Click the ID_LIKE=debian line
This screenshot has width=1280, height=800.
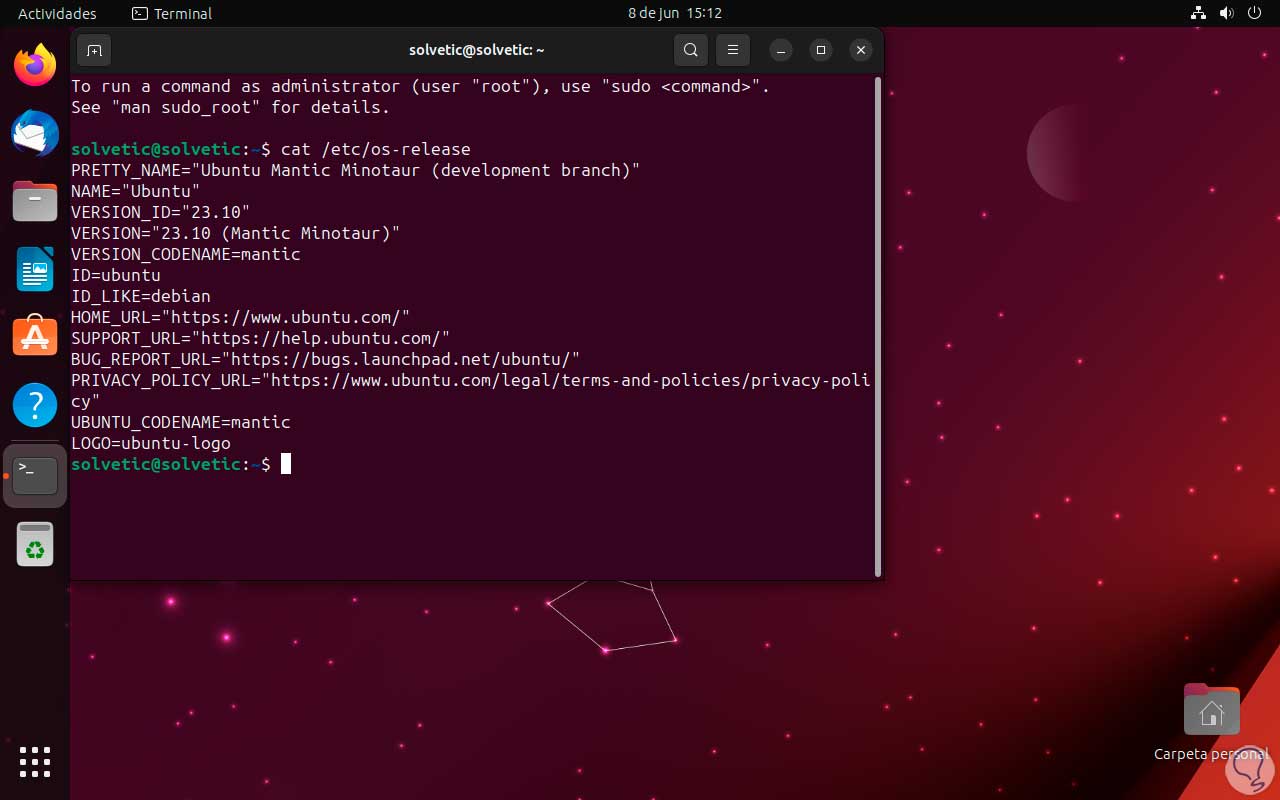pyautogui.click(x=141, y=296)
